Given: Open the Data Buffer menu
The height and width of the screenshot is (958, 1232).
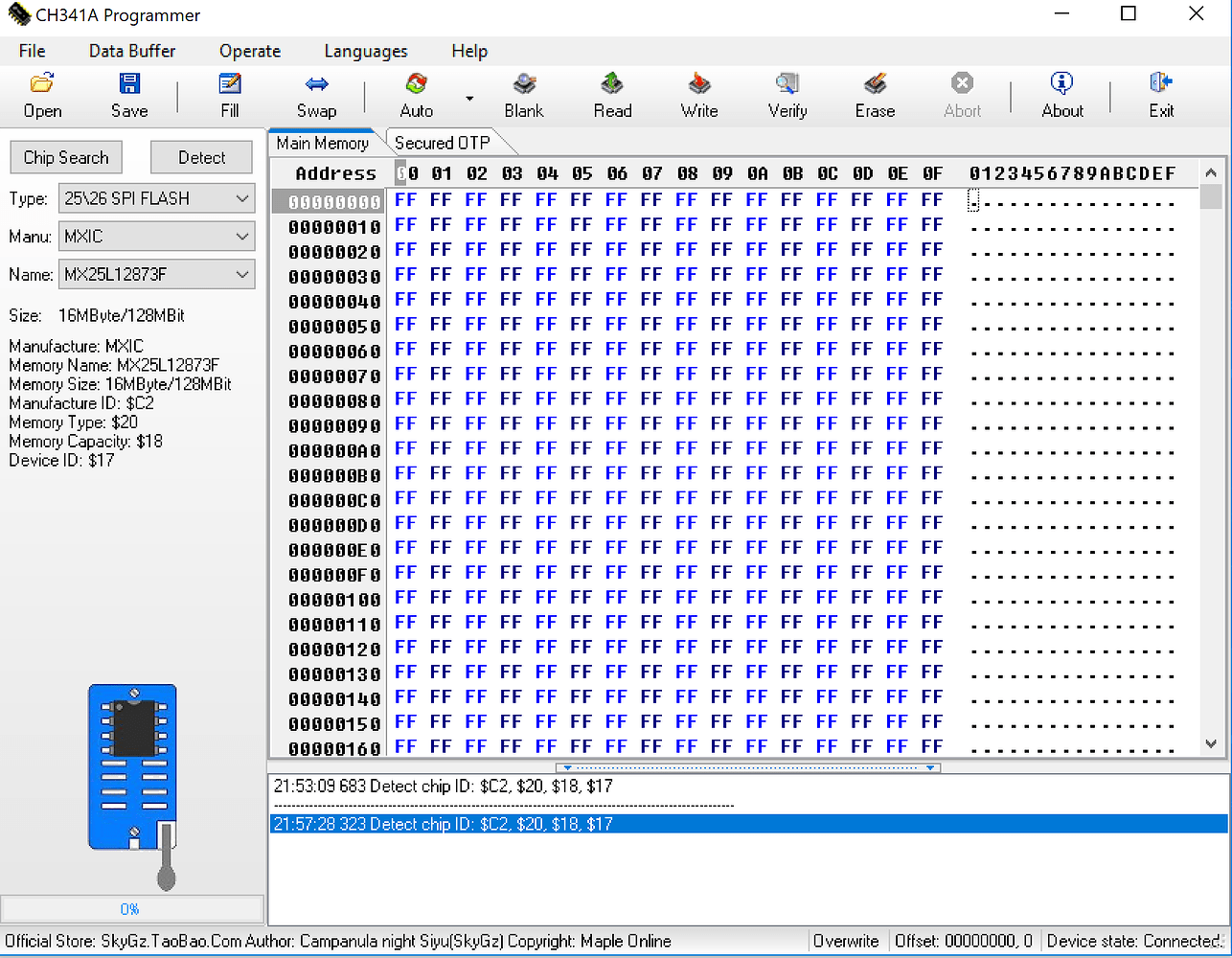Looking at the screenshot, I should point(132,51).
